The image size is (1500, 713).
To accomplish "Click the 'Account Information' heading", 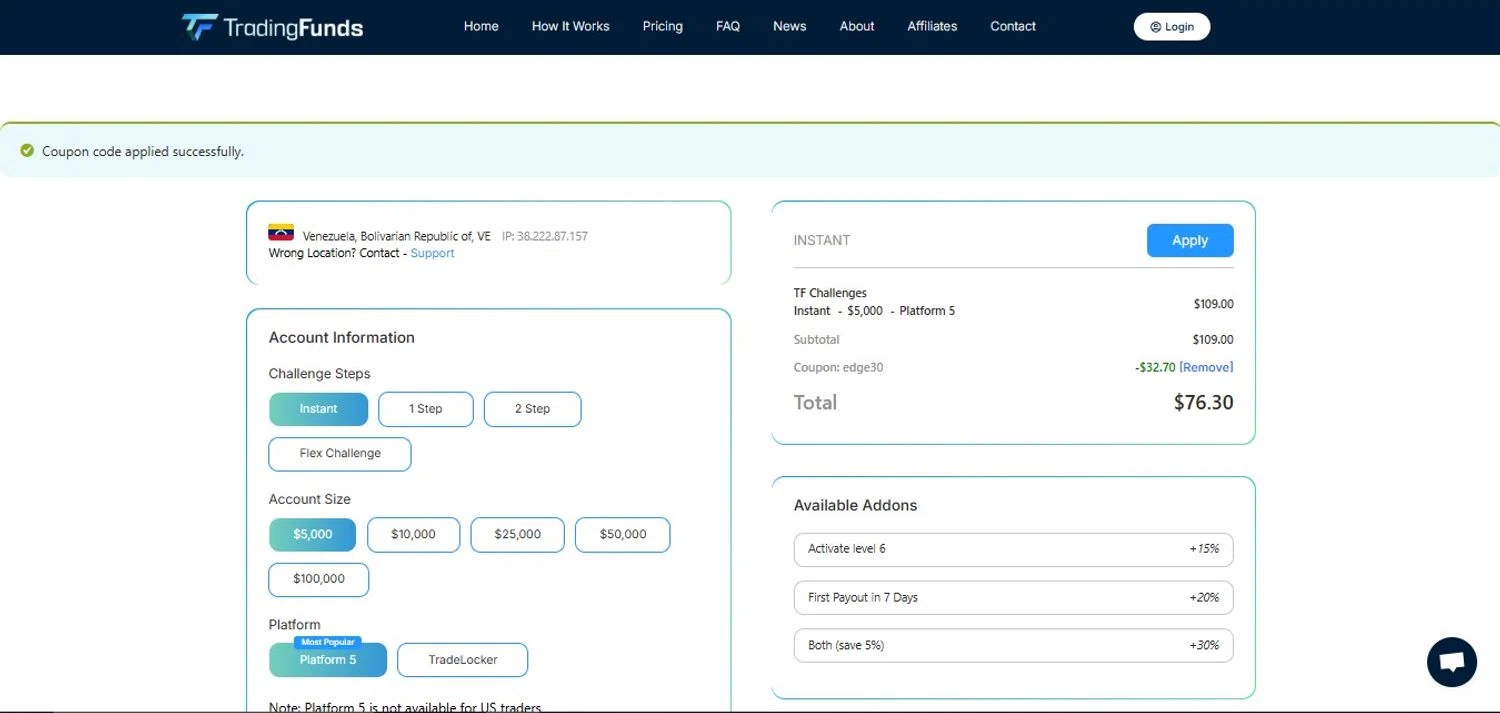I will coord(342,338).
